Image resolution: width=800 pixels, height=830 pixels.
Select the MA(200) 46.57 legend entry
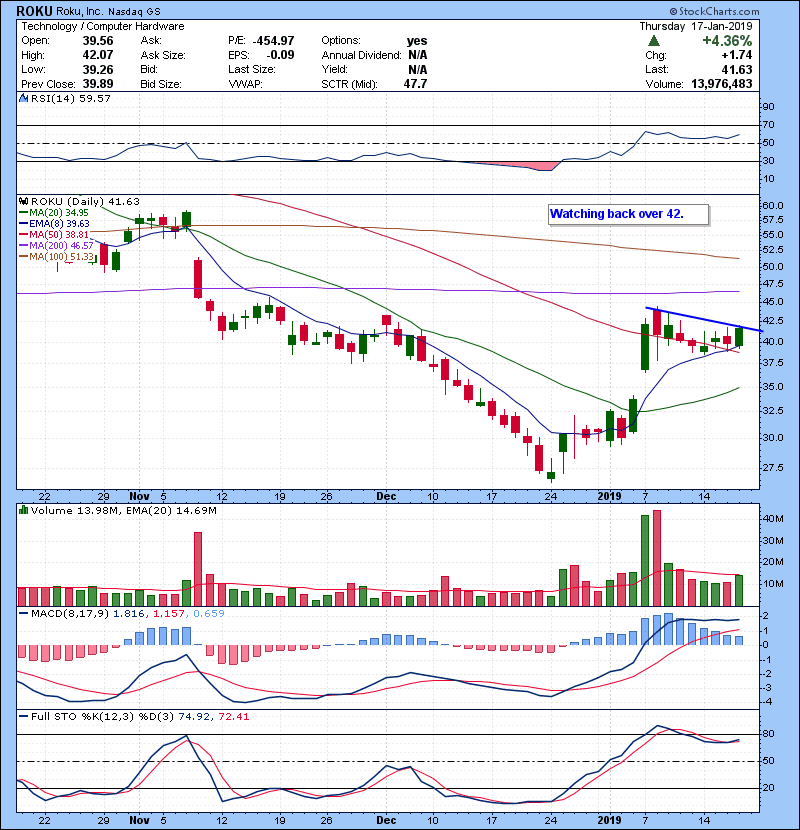click(x=56, y=246)
